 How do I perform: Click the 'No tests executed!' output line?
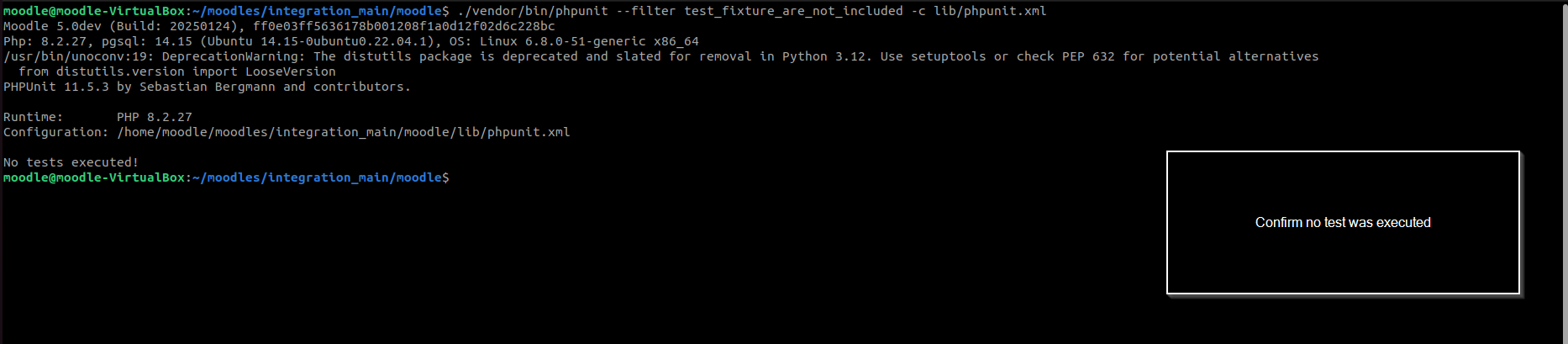point(71,162)
